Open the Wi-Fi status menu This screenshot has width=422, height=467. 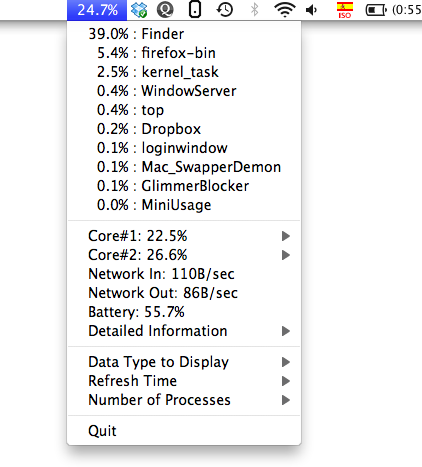coord(285,10)
